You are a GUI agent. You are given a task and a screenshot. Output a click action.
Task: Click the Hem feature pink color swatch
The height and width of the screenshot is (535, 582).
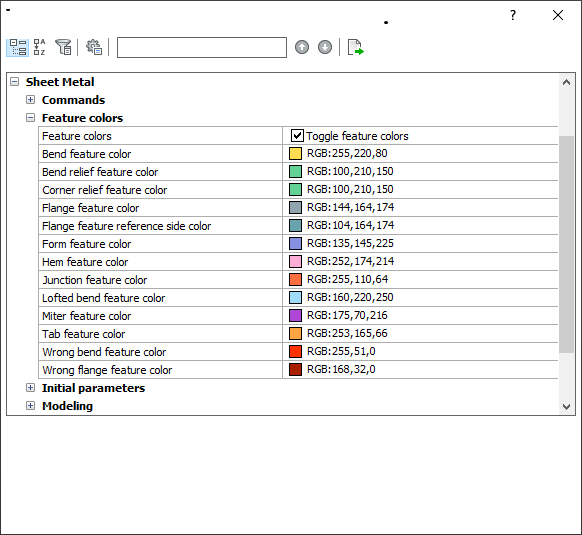coord(295,262)
